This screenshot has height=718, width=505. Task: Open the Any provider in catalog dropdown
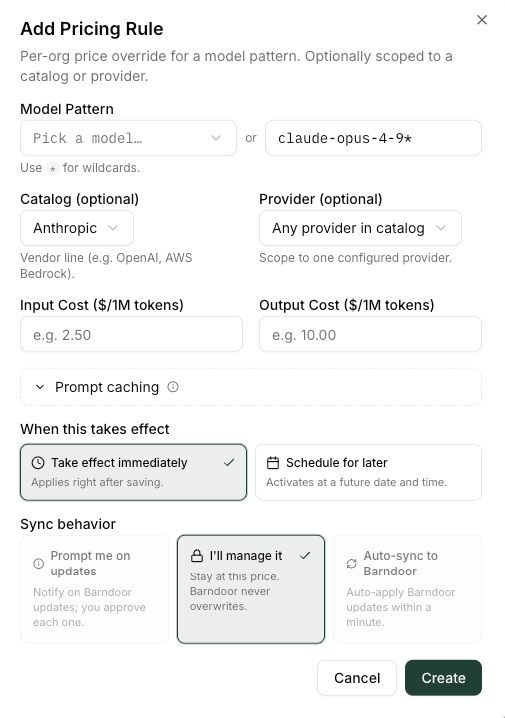[360, 228]
